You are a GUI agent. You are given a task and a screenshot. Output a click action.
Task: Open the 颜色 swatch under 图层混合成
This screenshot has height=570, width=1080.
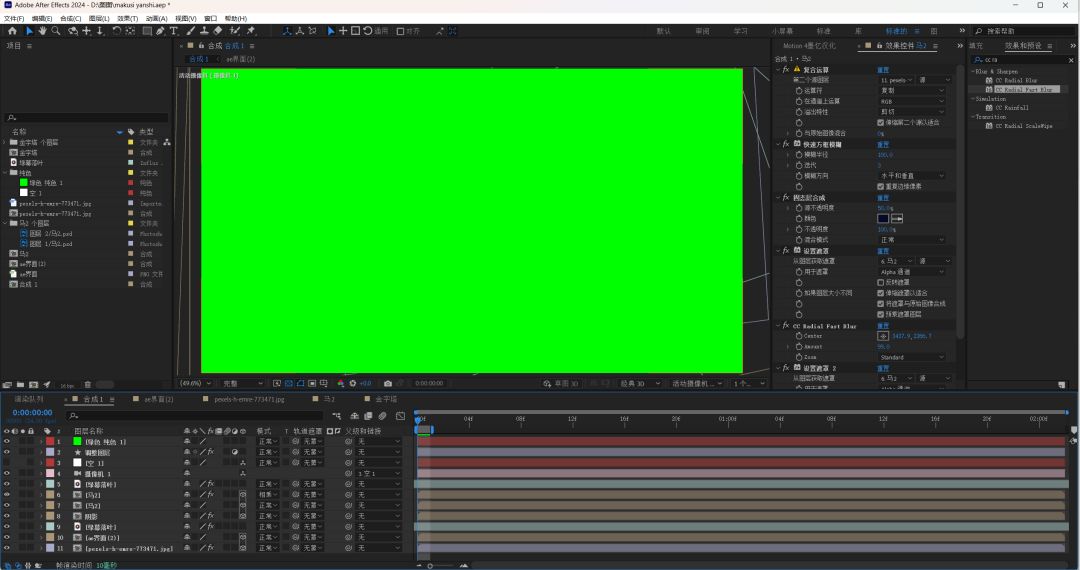(x=883, y=218)
